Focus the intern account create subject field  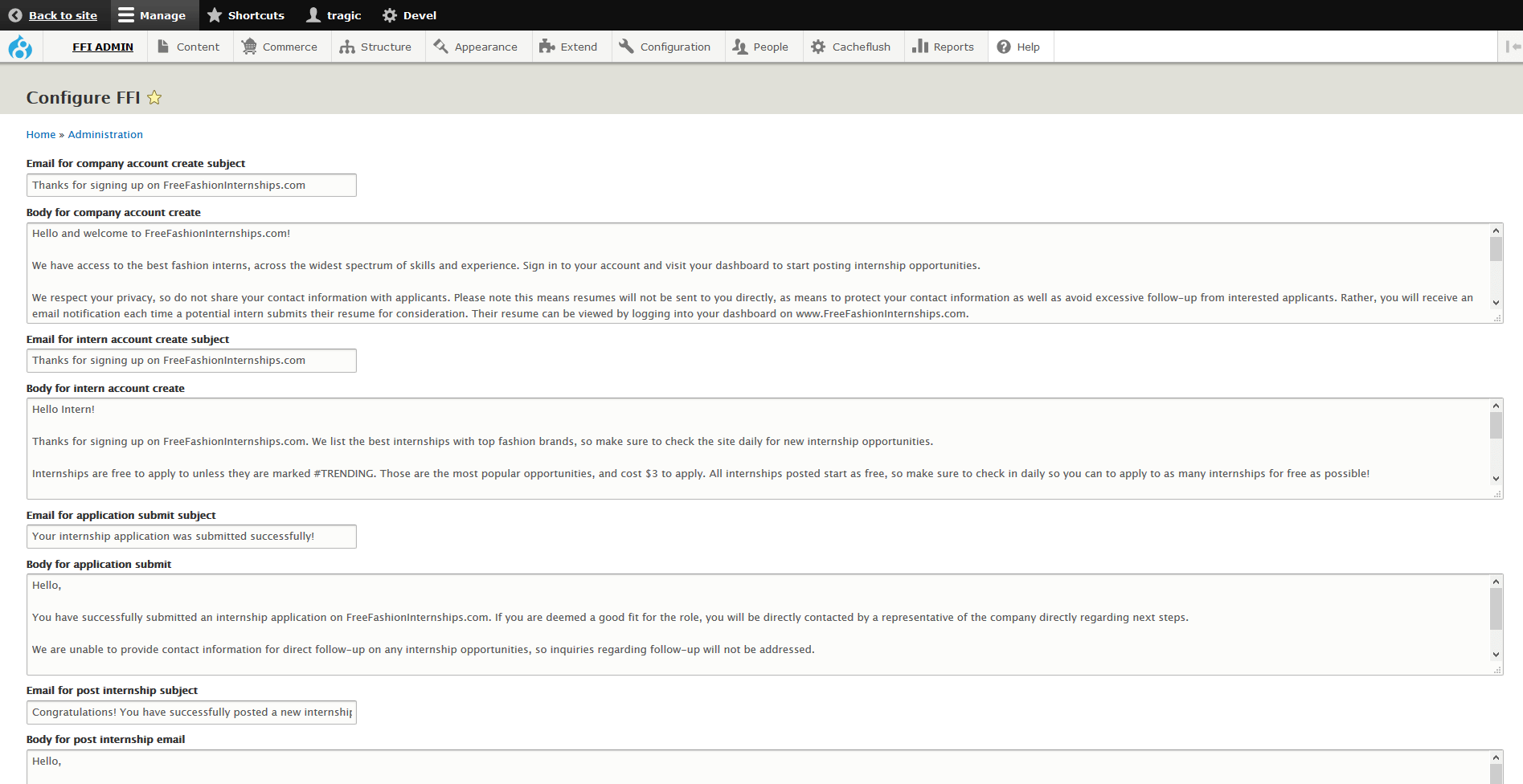click(191, 361)
